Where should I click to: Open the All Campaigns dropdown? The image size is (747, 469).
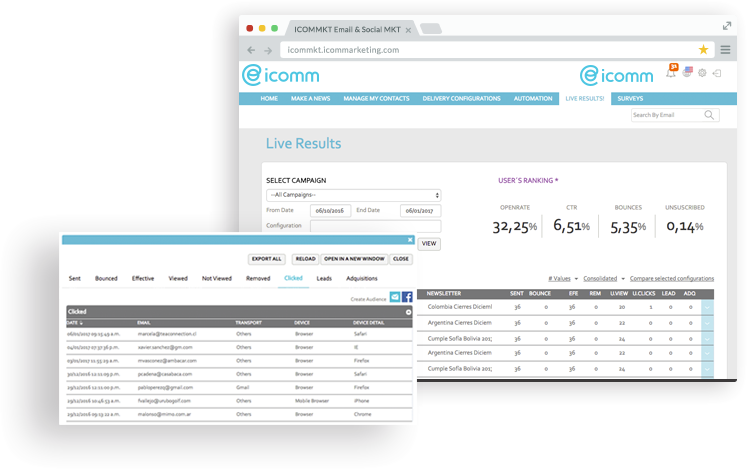pos(353,195)
